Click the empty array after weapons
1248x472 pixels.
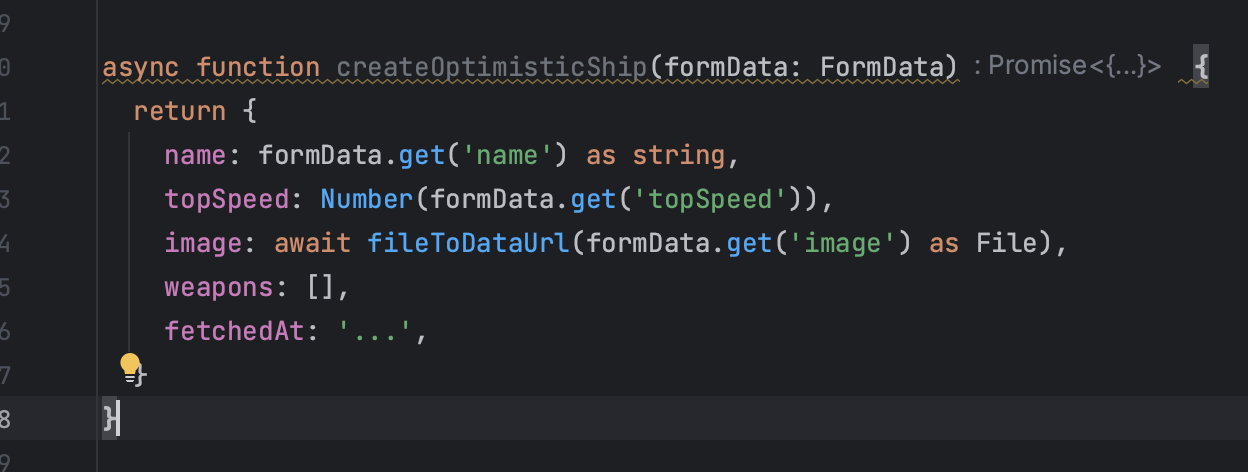click(321, 287)
